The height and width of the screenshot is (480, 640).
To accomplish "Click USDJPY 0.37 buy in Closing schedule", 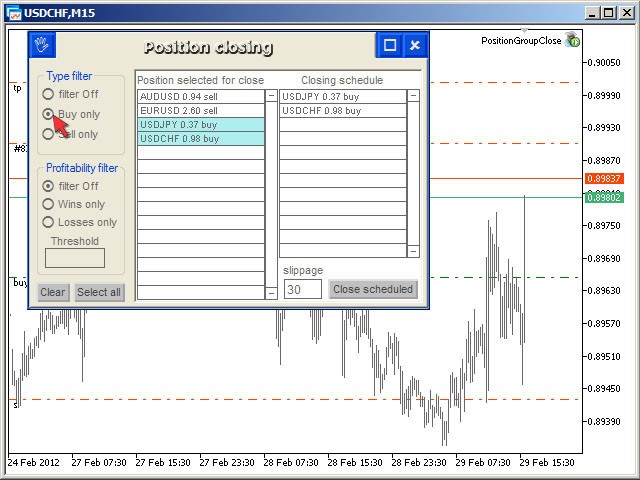I will click(x=342, y=96).
